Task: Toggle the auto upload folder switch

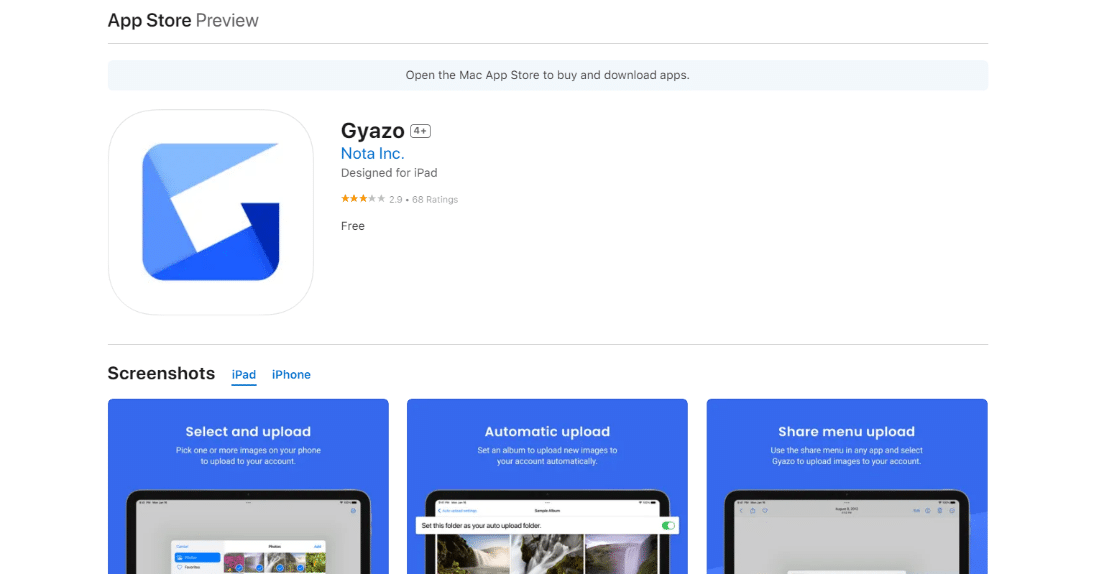Action: (668, 525)
